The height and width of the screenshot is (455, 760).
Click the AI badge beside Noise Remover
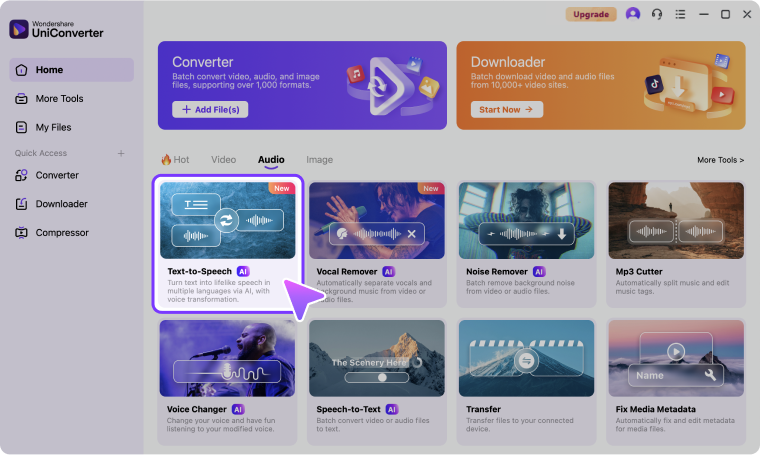(539, 272)
